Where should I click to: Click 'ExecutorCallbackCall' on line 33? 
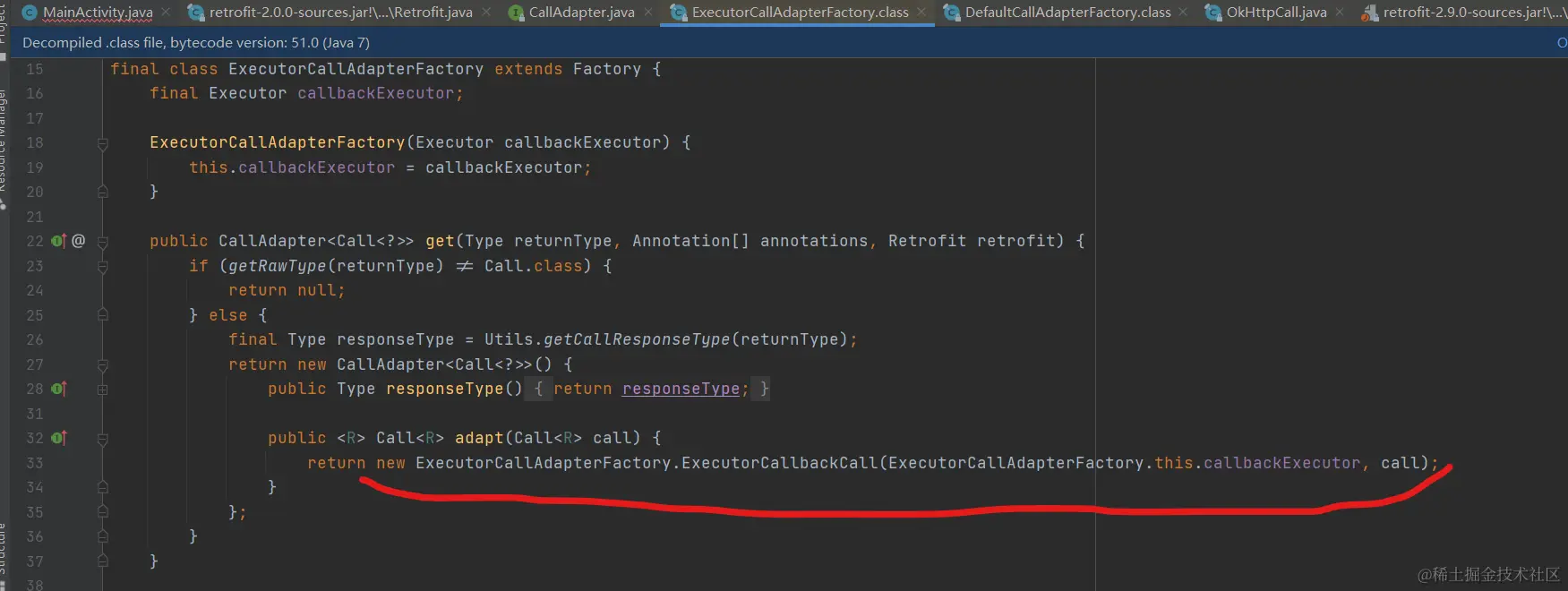tap(779, 463)
